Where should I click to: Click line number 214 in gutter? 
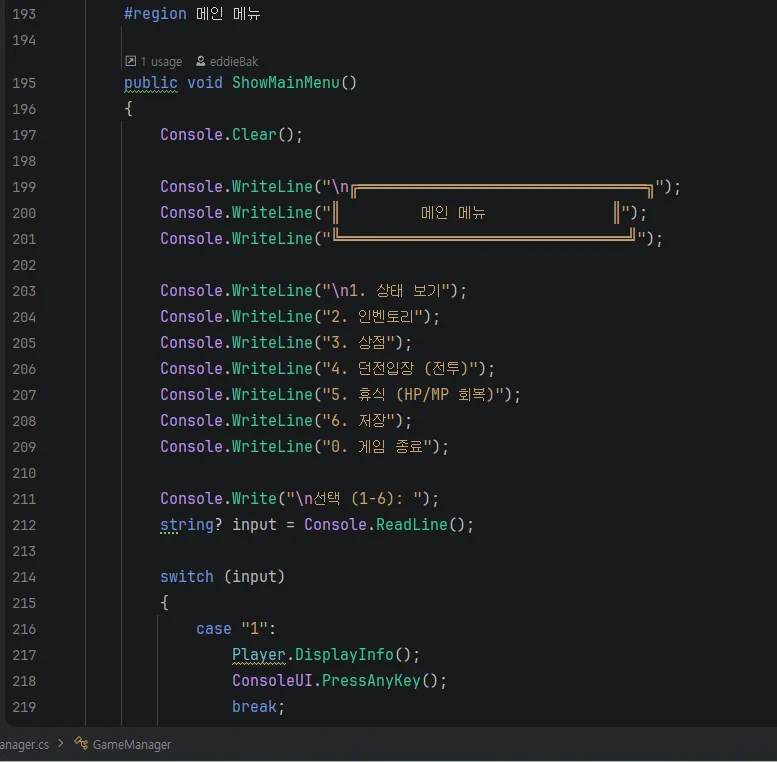click(x=24, y=577)
